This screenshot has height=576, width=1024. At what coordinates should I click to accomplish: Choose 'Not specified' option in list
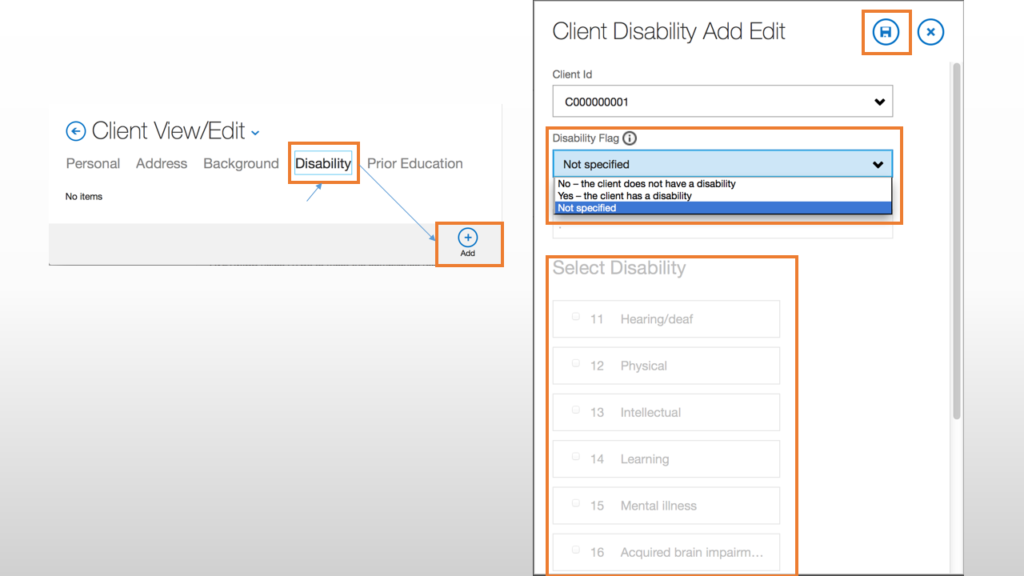(588, 208)
